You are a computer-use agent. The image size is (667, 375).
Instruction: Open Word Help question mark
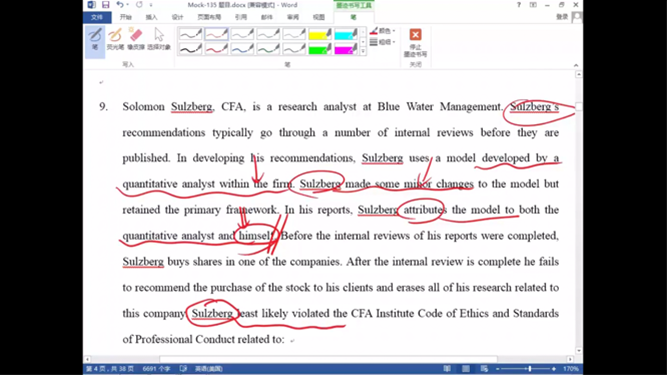[x=519, y=5]
